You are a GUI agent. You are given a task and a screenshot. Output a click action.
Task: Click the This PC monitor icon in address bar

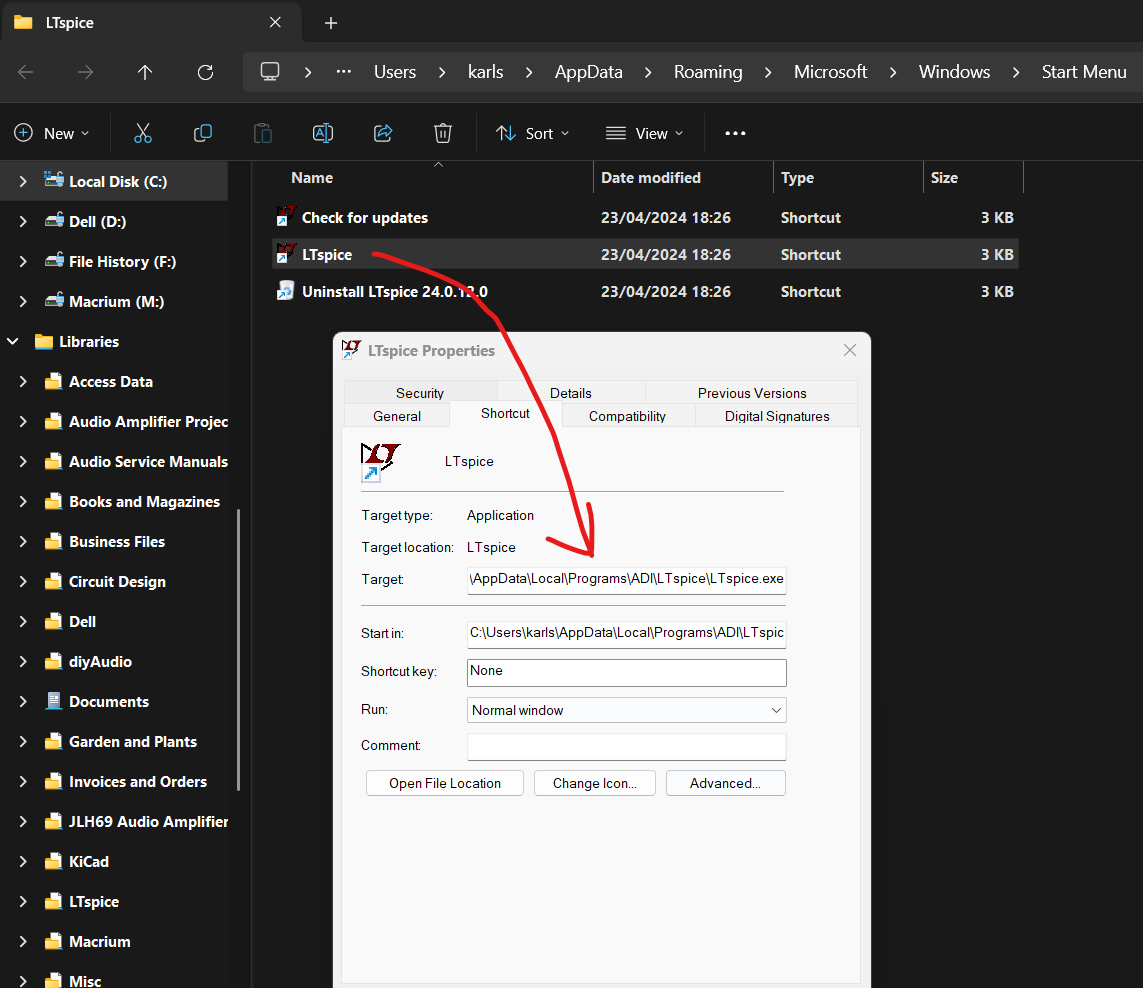(270, 71)
